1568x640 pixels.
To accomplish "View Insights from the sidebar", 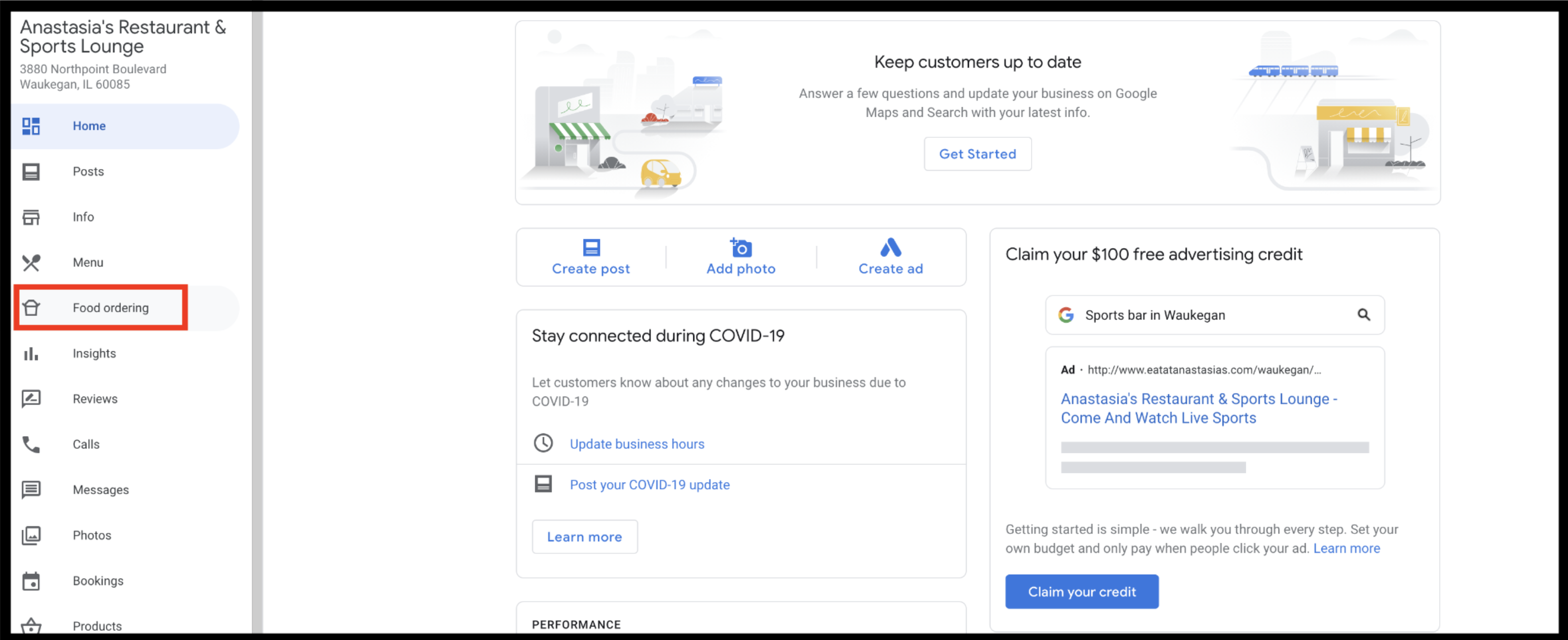I will point(125,354).
